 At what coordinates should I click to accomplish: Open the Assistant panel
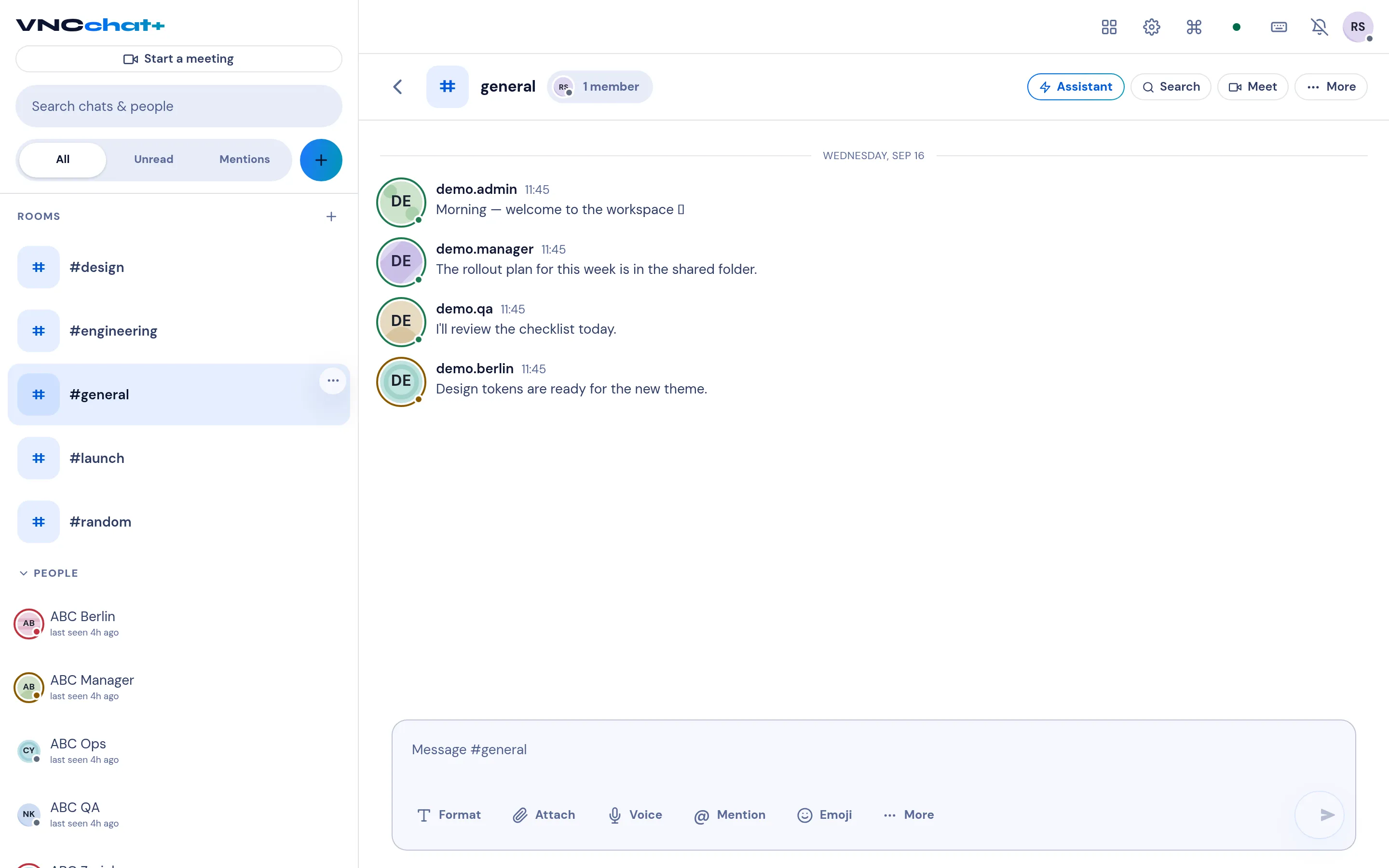[1076, 87]
